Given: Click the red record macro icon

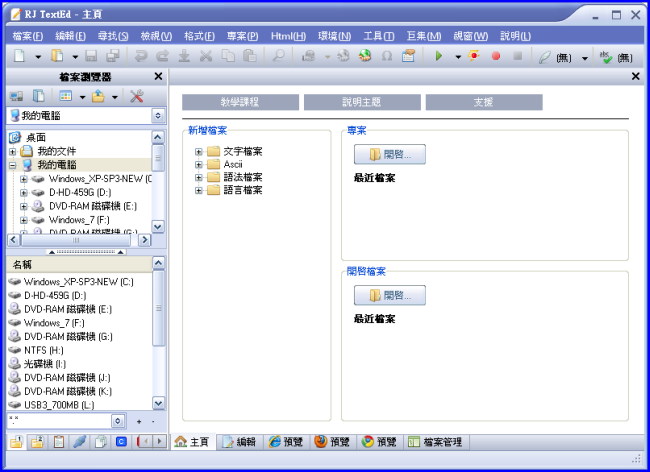Looking at the screenshot, I should [496, 57].
